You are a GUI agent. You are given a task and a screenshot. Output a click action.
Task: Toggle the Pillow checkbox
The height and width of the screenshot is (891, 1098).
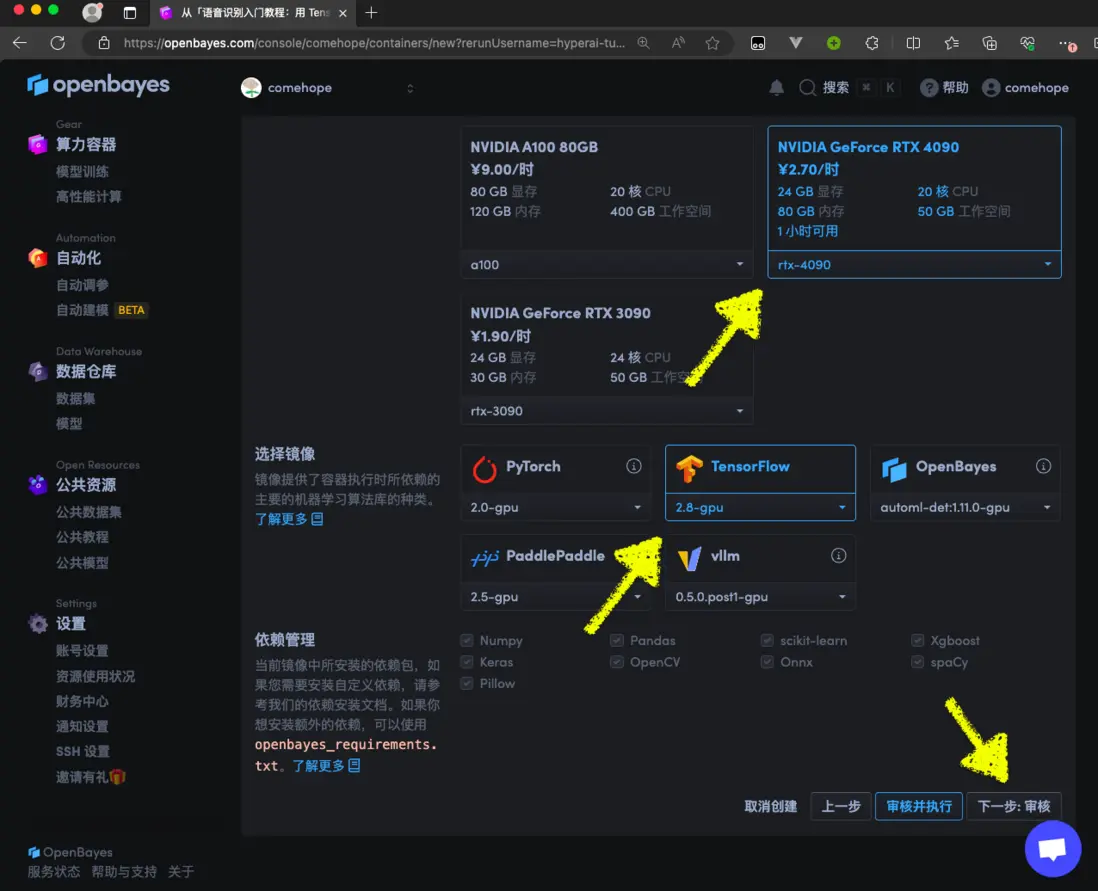click(466, 683)
